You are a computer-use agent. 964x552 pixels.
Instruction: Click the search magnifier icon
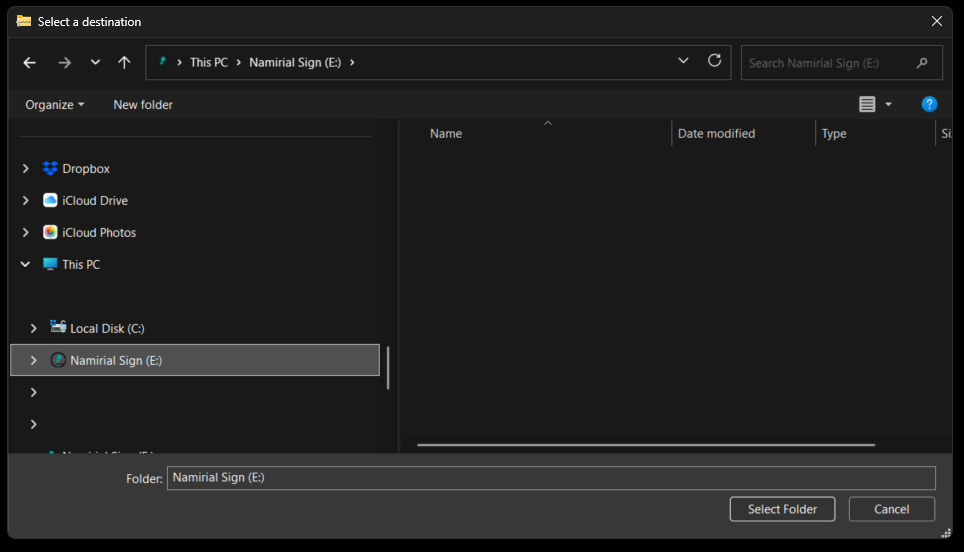click(922, 63)
